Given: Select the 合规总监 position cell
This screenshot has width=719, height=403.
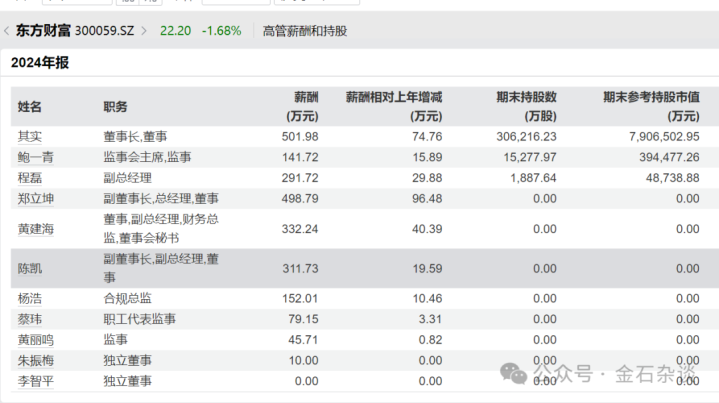Looking at the screenshot, I should (127, 298).
